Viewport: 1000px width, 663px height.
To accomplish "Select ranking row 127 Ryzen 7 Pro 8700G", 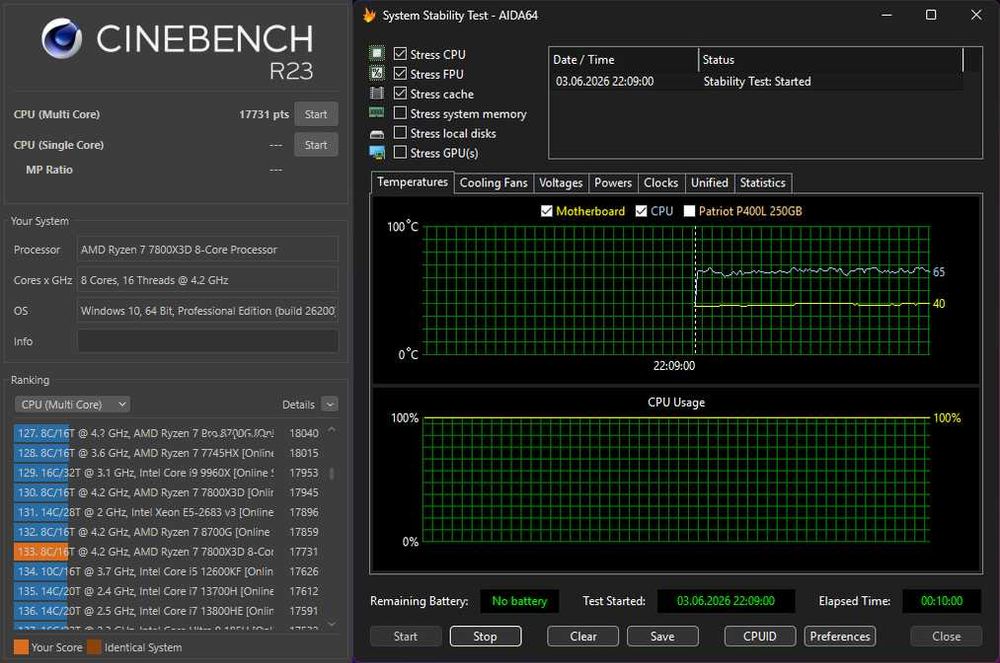I will click(167, 433).
